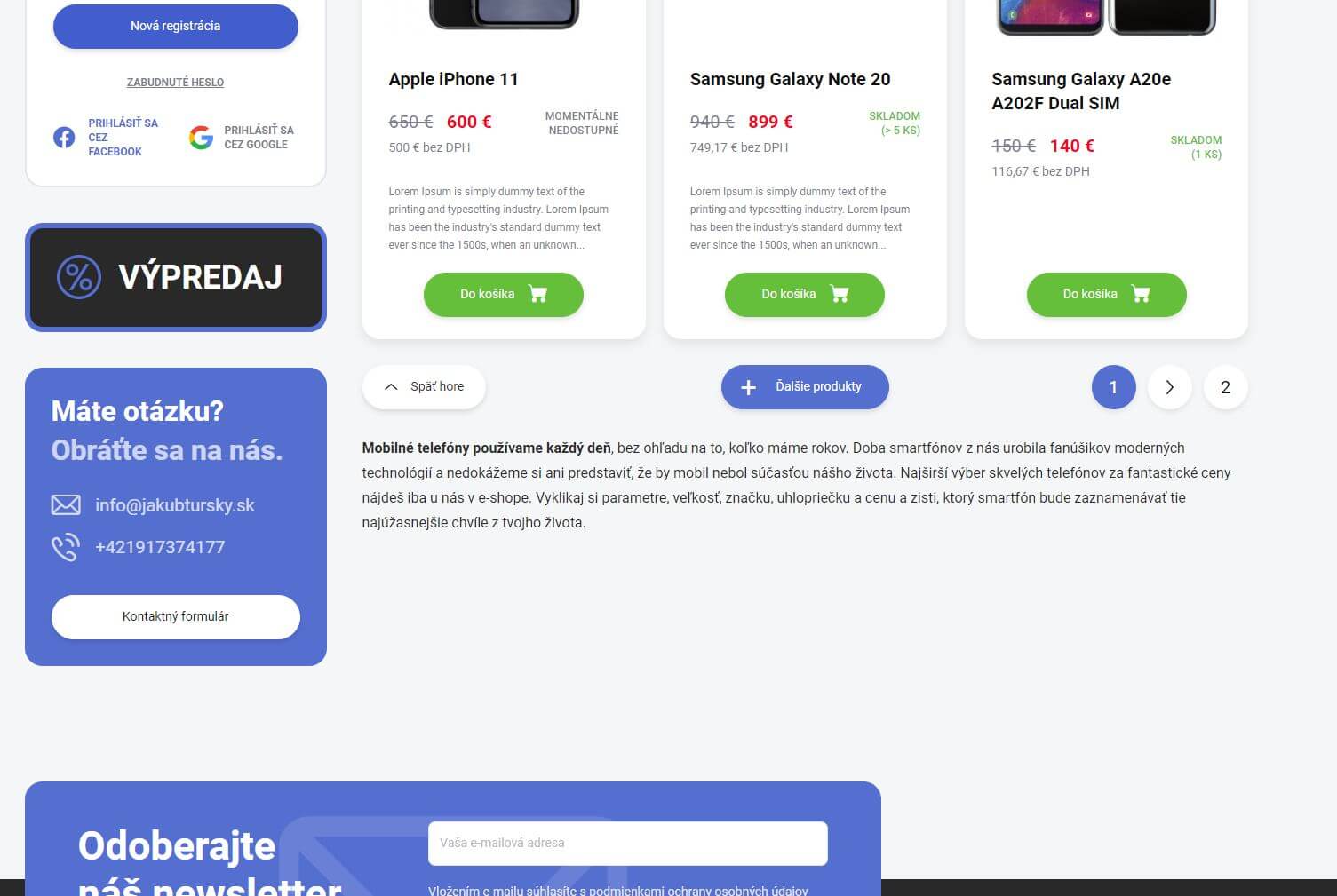Click the Facebook login icon

pos(64,138)
